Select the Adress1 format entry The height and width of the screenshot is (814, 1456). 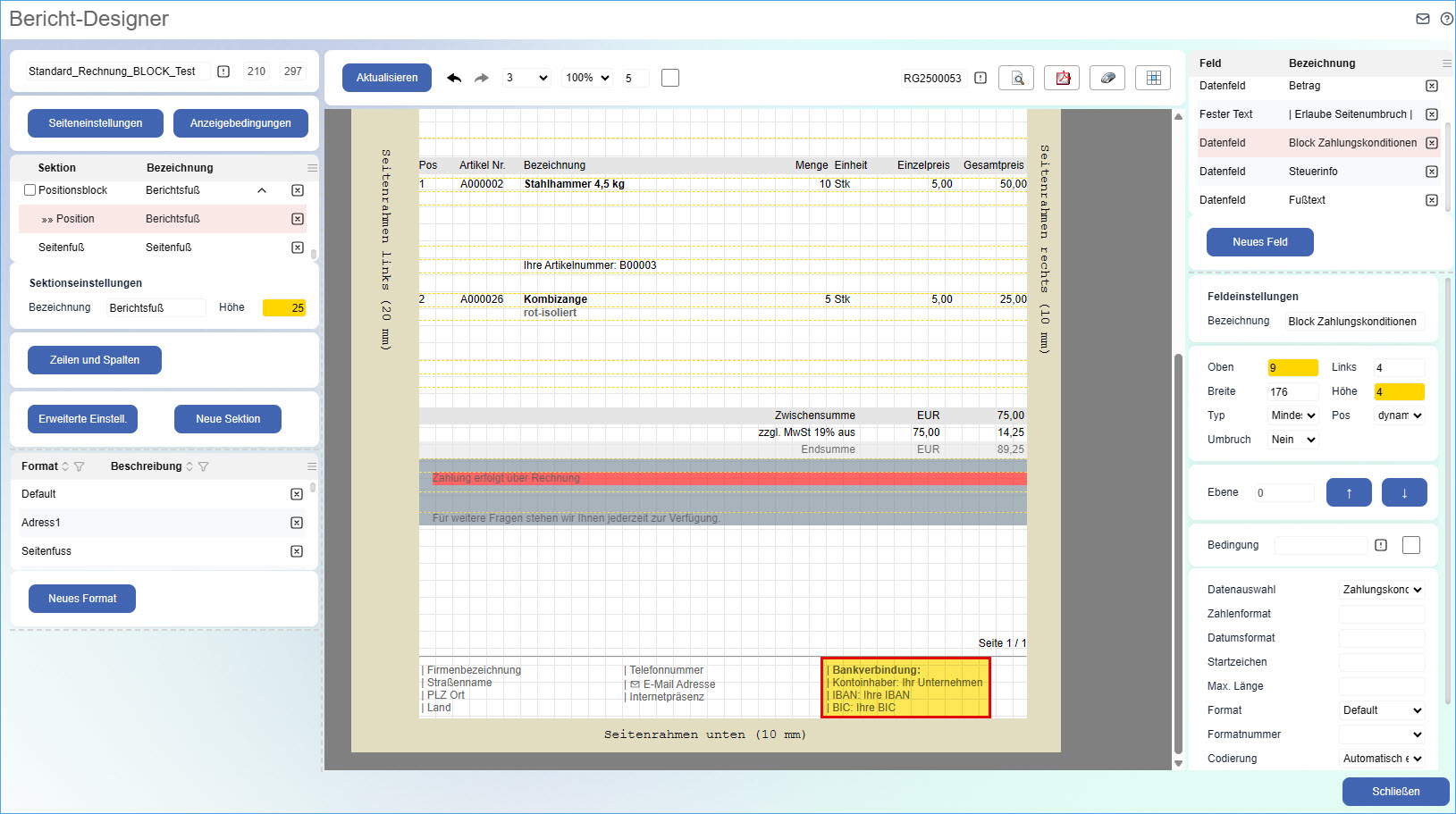(41, 523)
